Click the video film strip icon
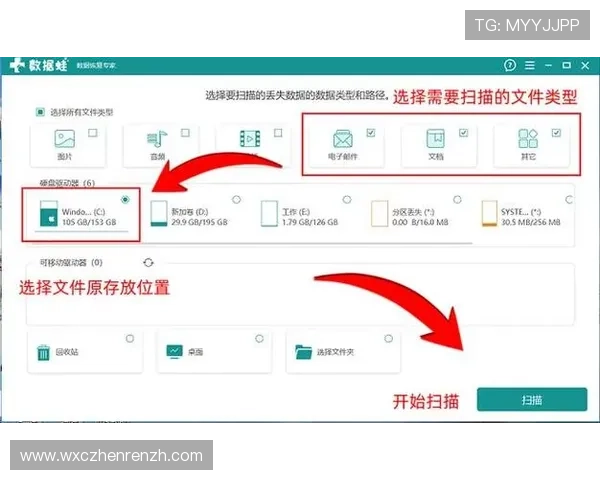Screen dimensions: 600x480 click(250, 139)
